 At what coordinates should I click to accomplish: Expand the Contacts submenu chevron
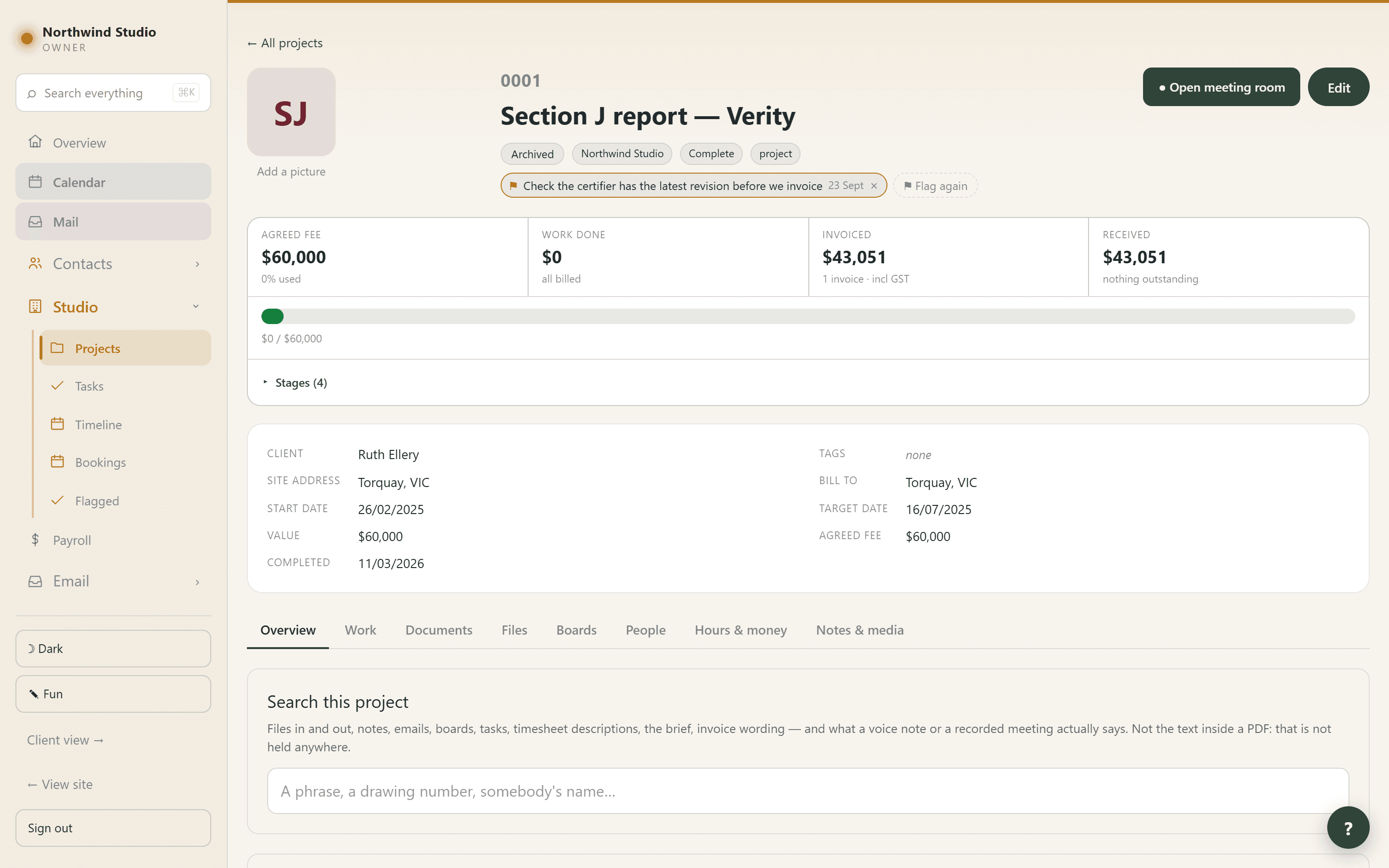click(197, 264)
